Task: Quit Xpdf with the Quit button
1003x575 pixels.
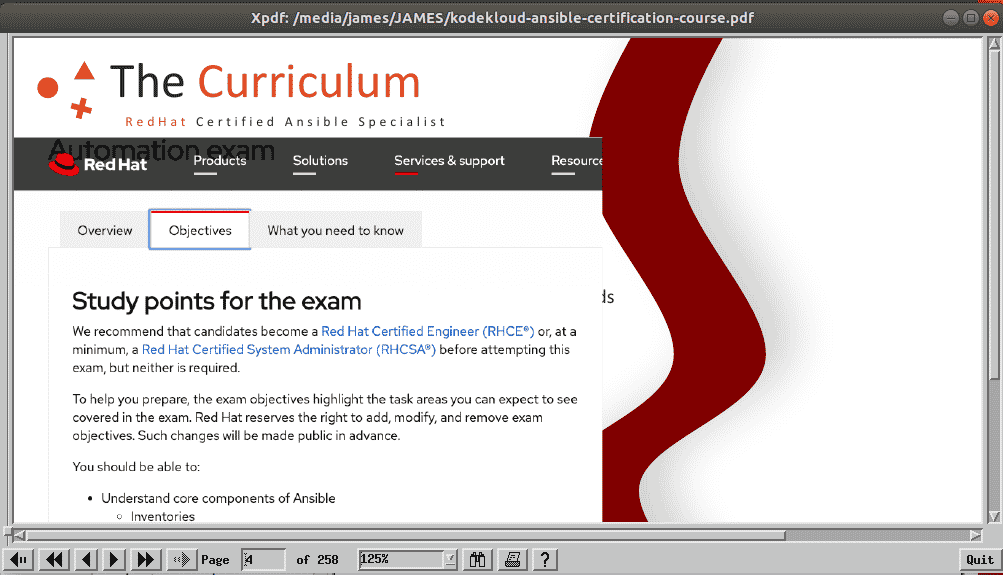Action: click(979, 560)
